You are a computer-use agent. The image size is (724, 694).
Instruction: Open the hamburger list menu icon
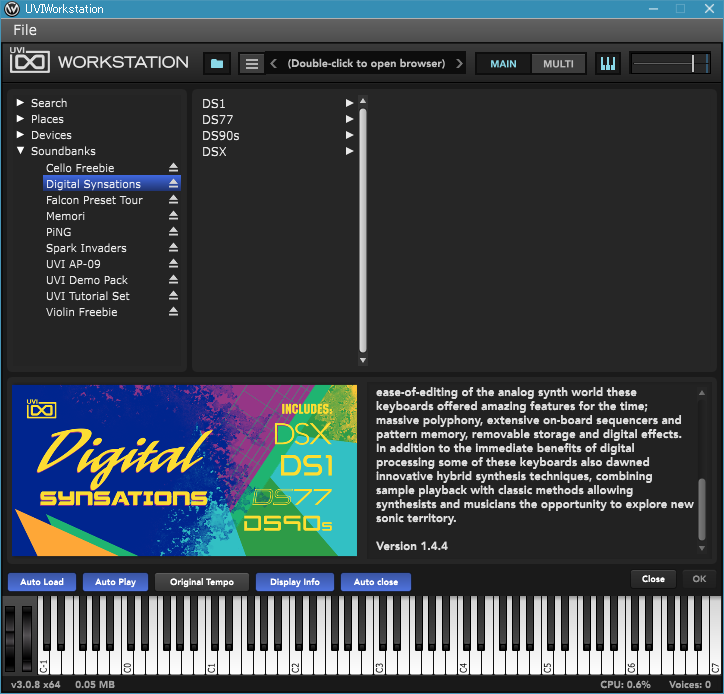point(252,64)
